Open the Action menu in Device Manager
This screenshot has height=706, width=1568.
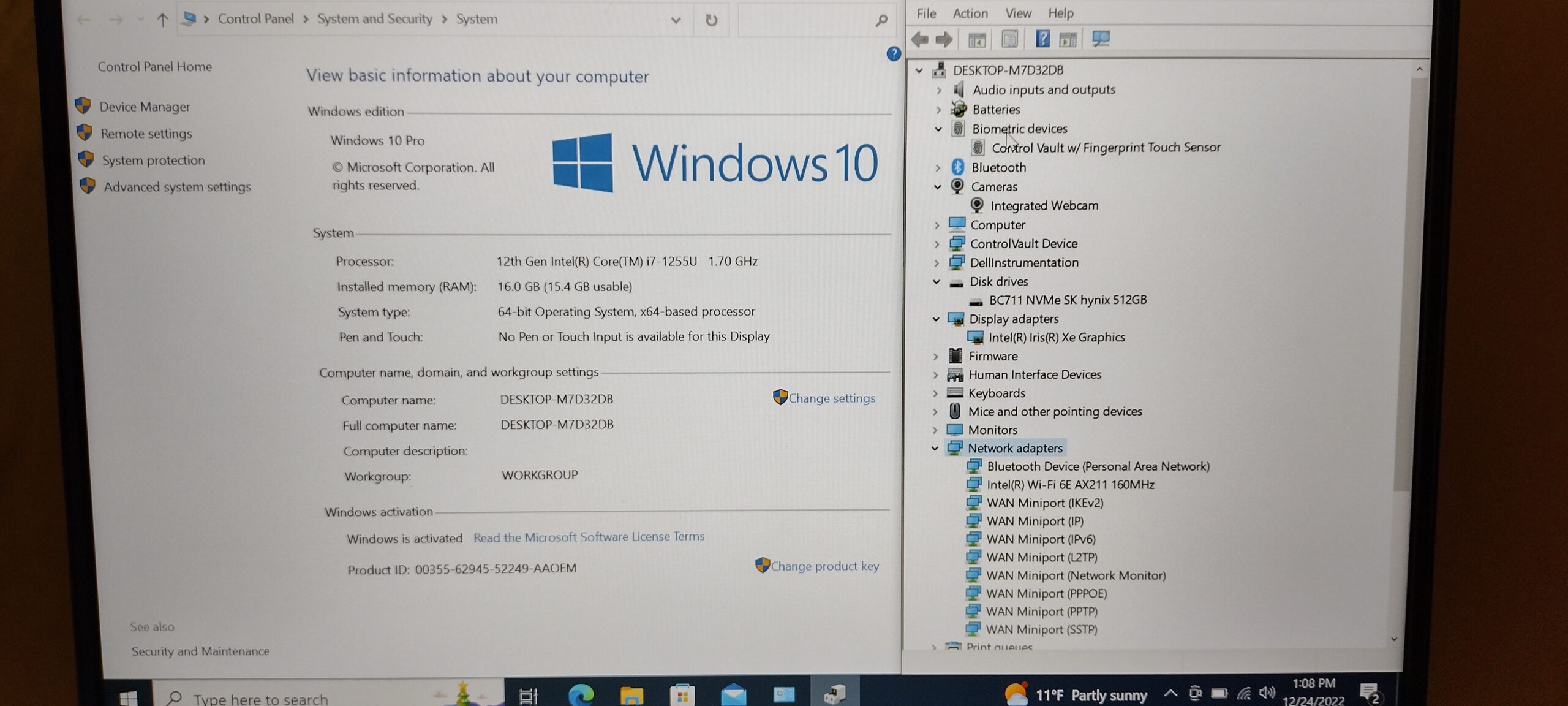coord(970,13)
